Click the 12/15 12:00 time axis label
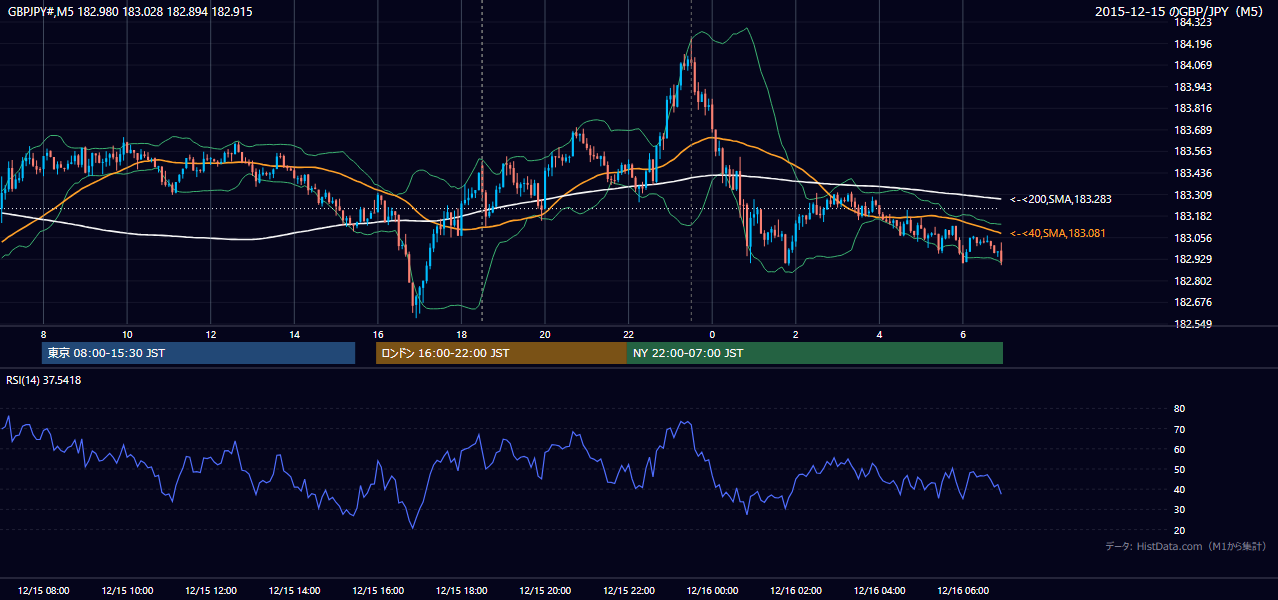This screenshot has width=1278, height=600. 210,591
